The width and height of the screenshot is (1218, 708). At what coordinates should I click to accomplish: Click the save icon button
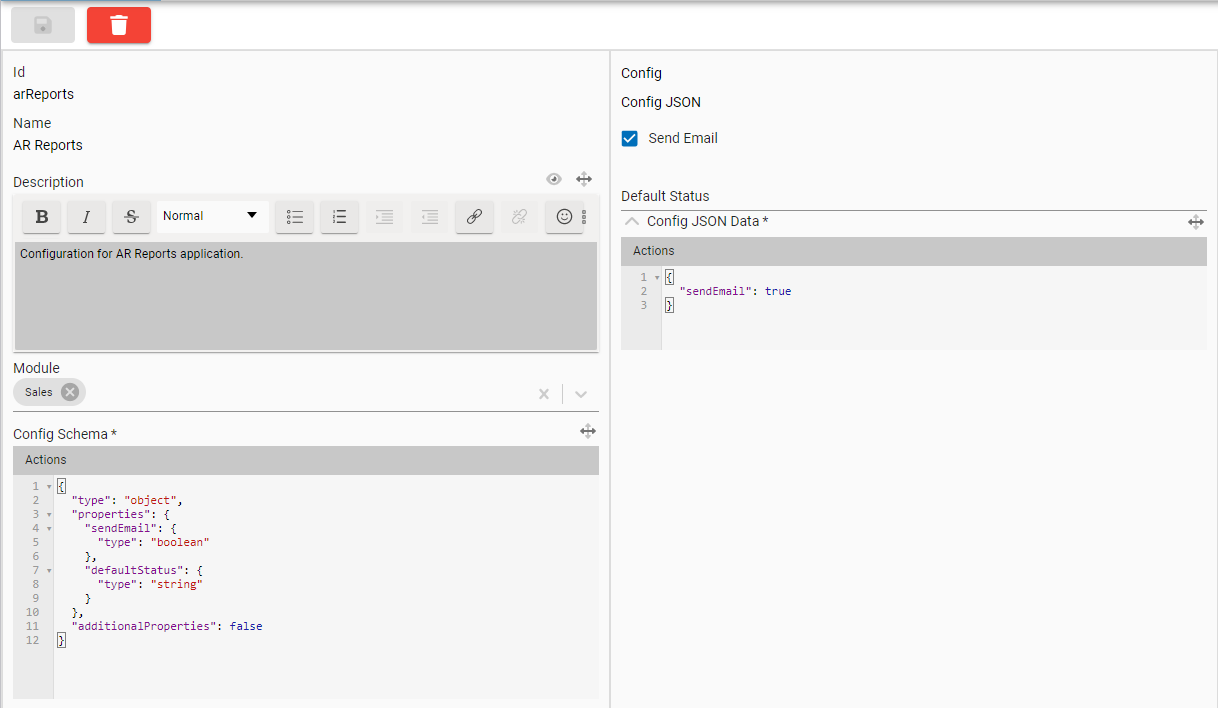coord(43,25)
